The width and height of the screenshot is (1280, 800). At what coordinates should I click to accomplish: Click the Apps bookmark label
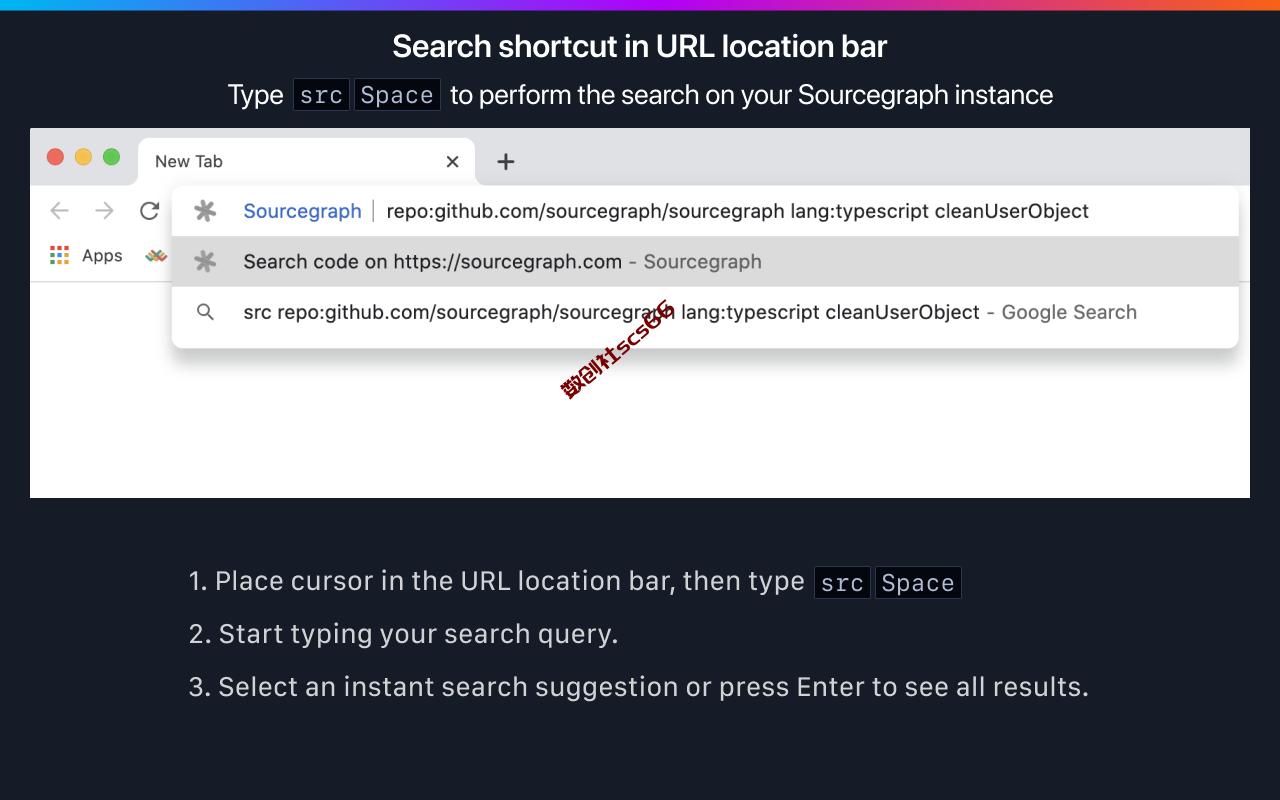(x=102, y=256)
